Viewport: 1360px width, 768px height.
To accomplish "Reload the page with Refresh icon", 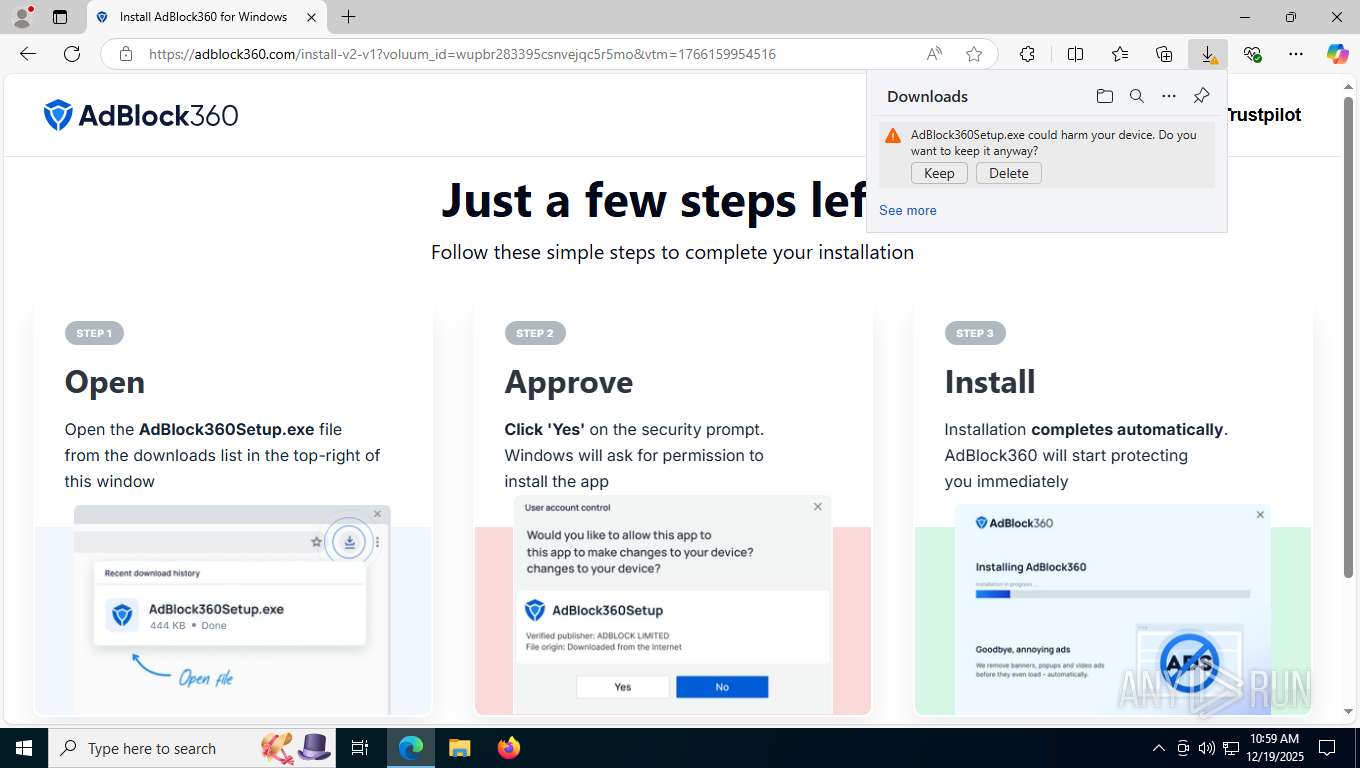I will point(72,54).
